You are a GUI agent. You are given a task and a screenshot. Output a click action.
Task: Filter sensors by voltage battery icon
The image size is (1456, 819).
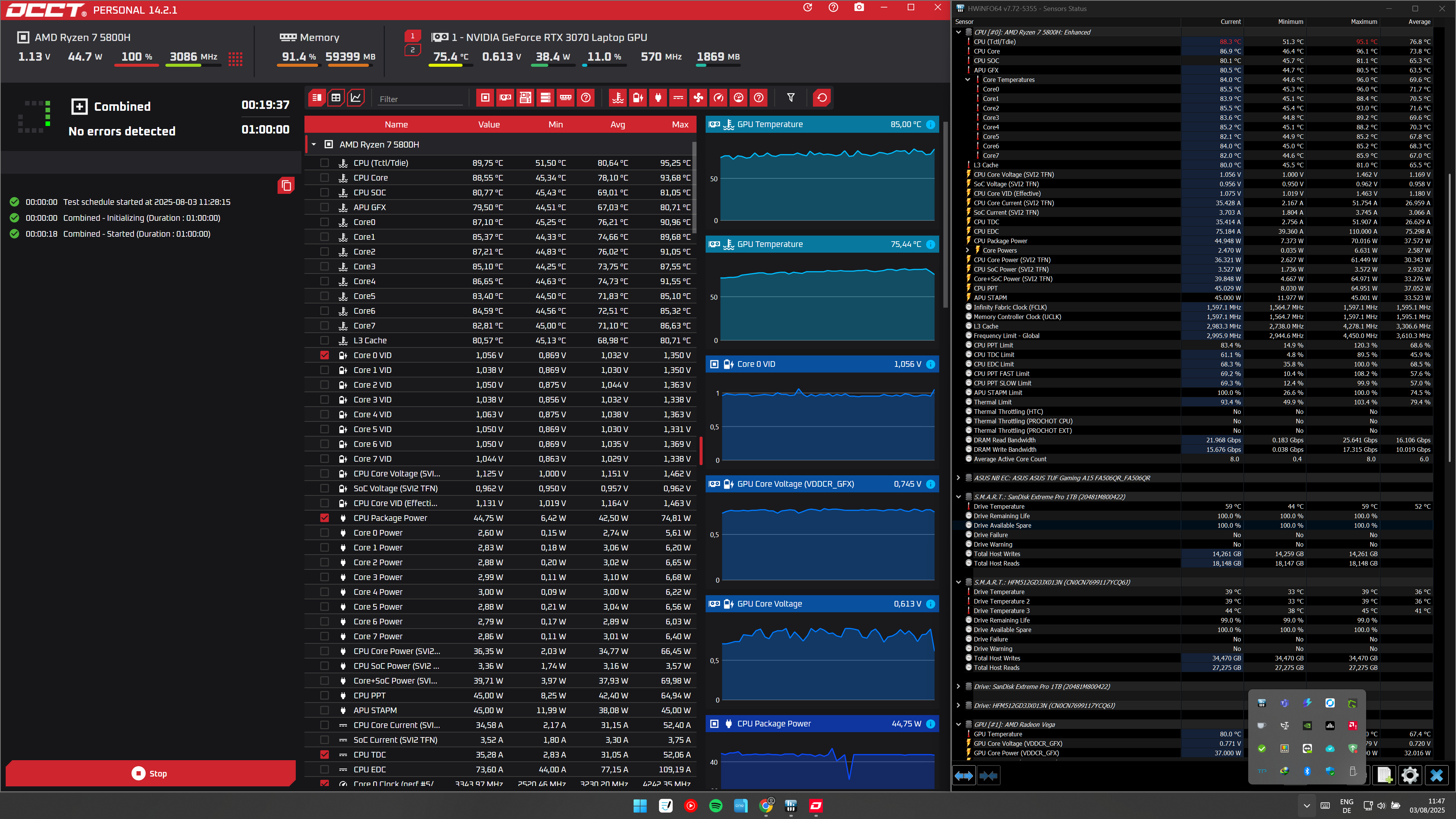638,98
